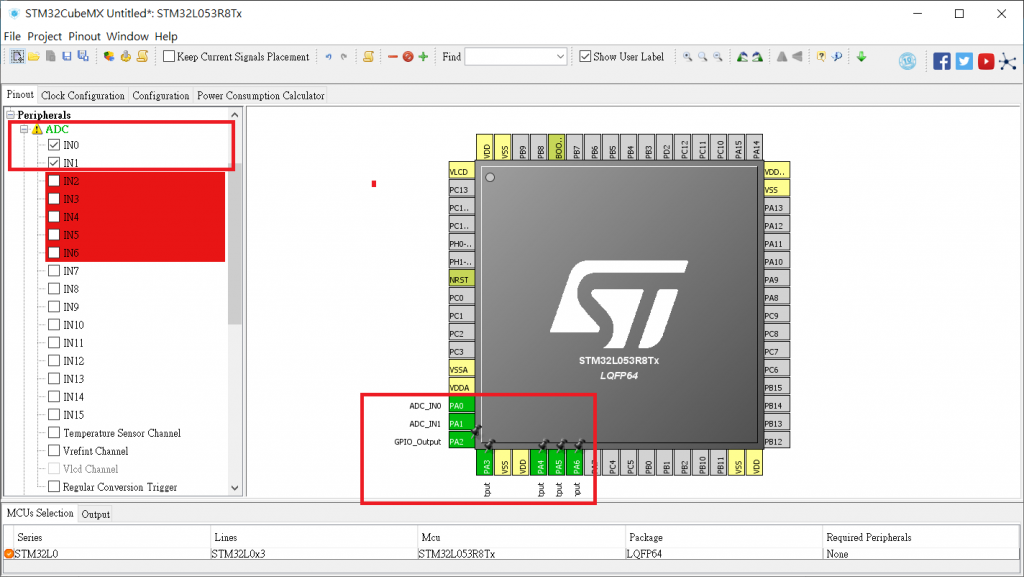Click the gray upward triangle flip icon
The width and height of the screenshot is (1024, 577).
(782, 57)
